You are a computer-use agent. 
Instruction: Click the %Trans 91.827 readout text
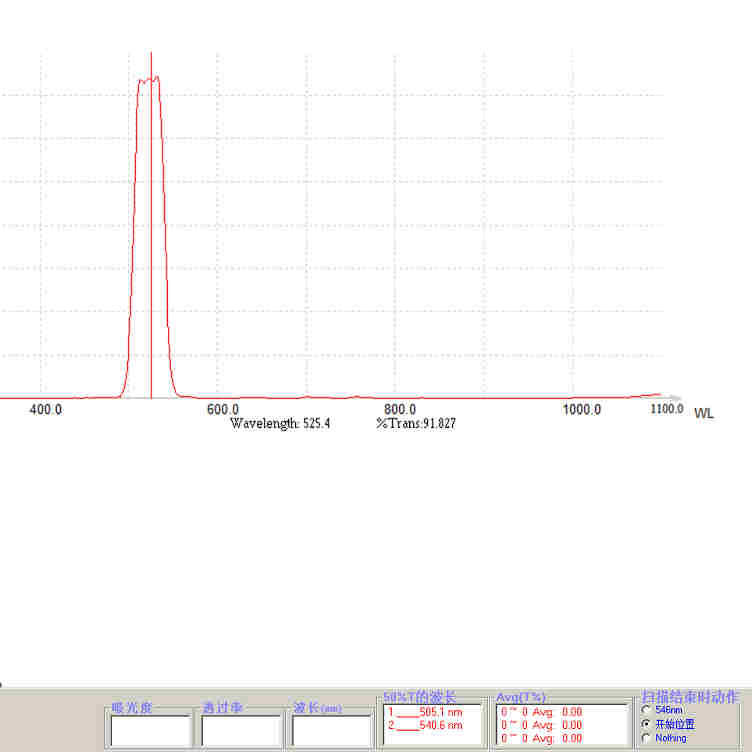[x=416, y=423]
